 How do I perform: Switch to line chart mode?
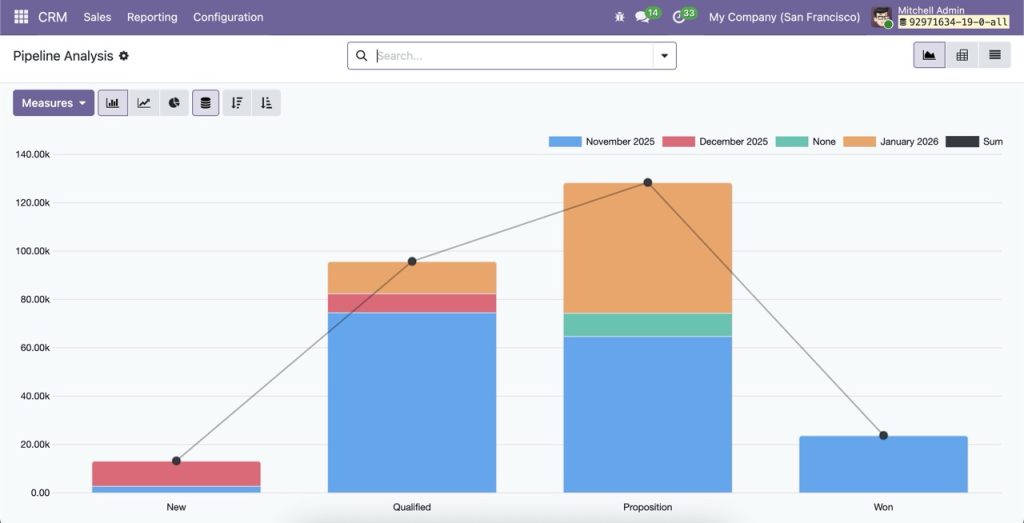tap(144, 103)
